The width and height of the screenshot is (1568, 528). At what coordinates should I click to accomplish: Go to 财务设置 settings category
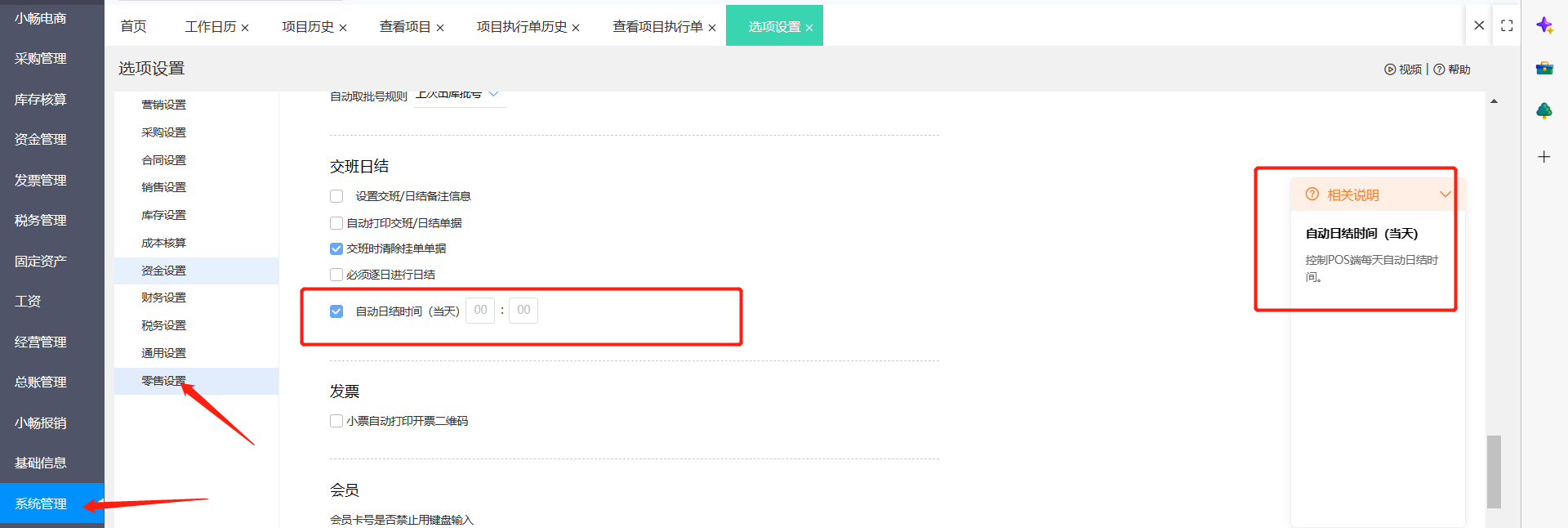[163, 298]
